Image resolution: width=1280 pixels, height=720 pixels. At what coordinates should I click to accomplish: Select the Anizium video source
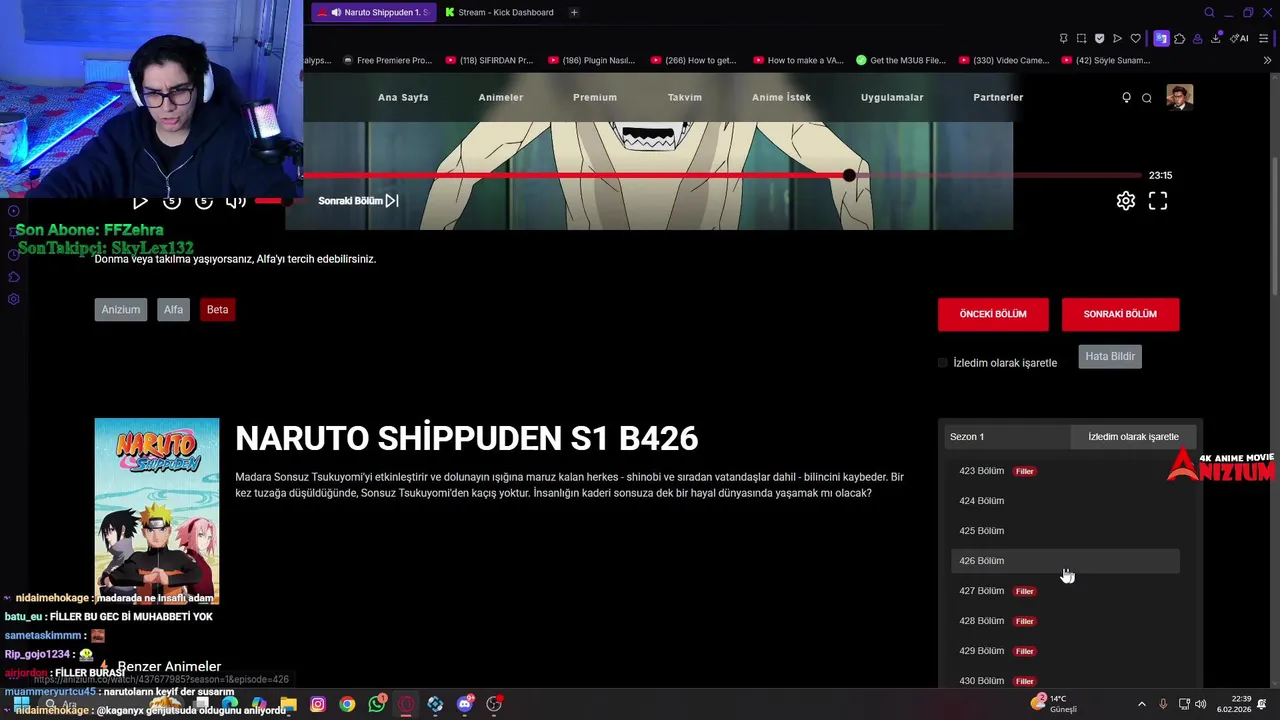pos(121,310)
